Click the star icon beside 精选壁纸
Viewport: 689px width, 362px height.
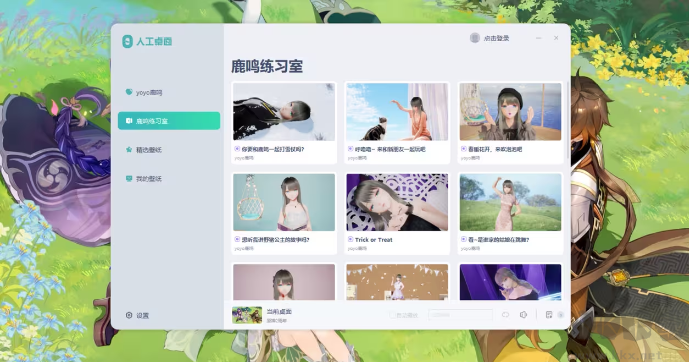[x=129, y=150]
